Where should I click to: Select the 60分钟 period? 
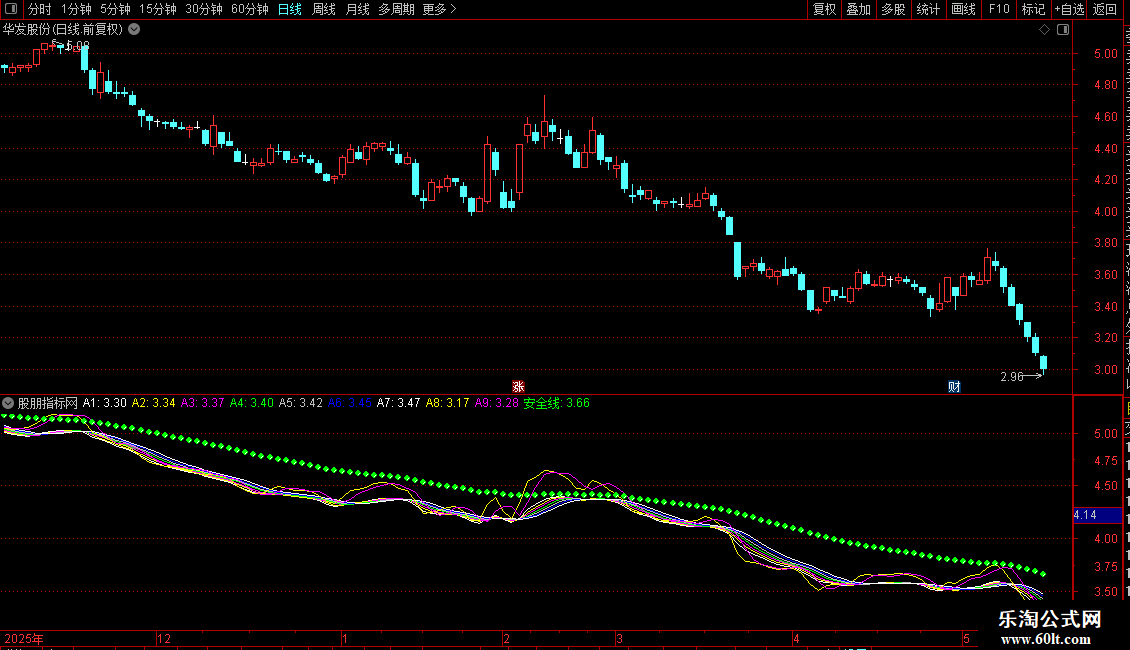(250, 9)
